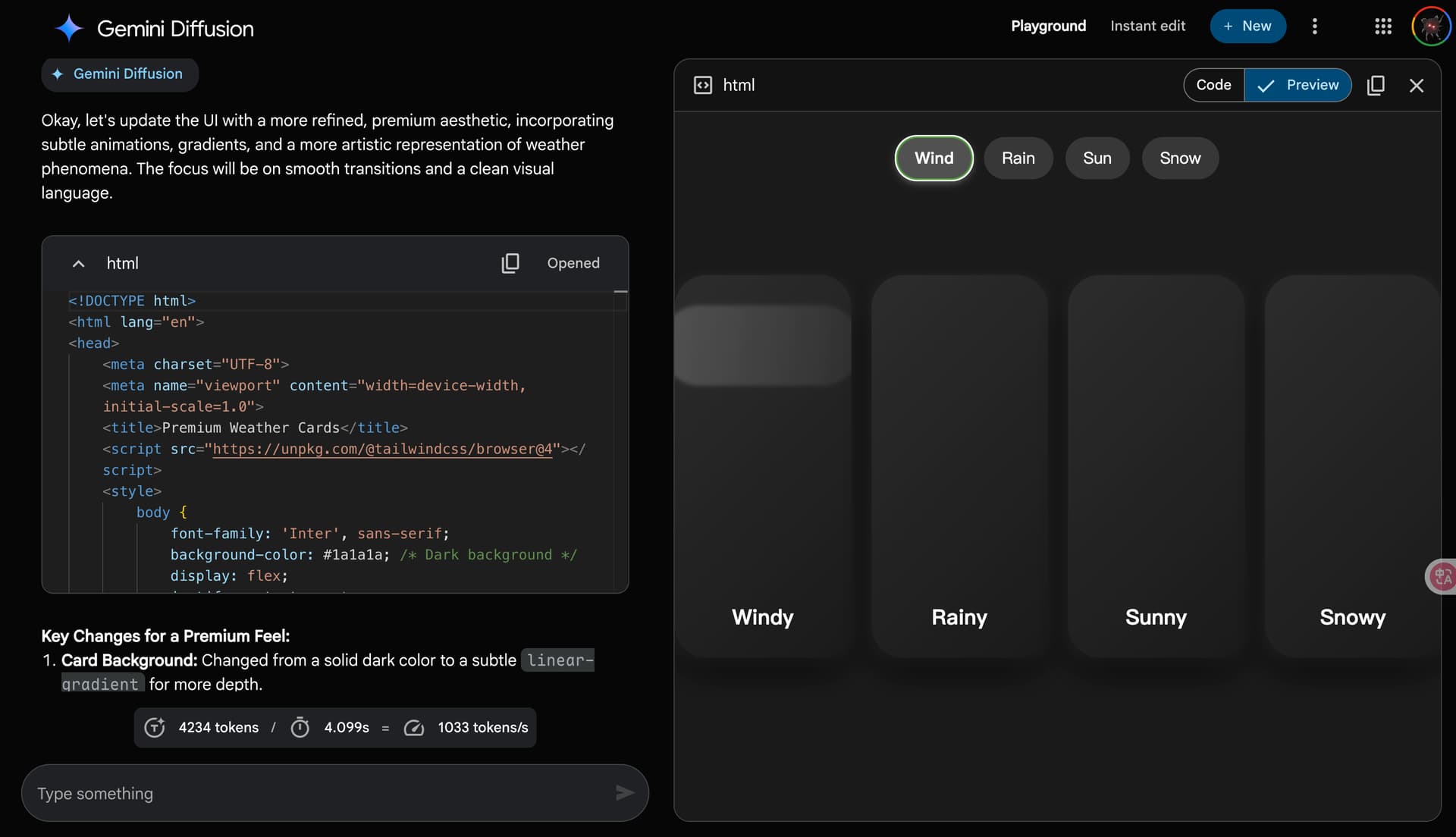Click the Sunny weather card

1156,466
